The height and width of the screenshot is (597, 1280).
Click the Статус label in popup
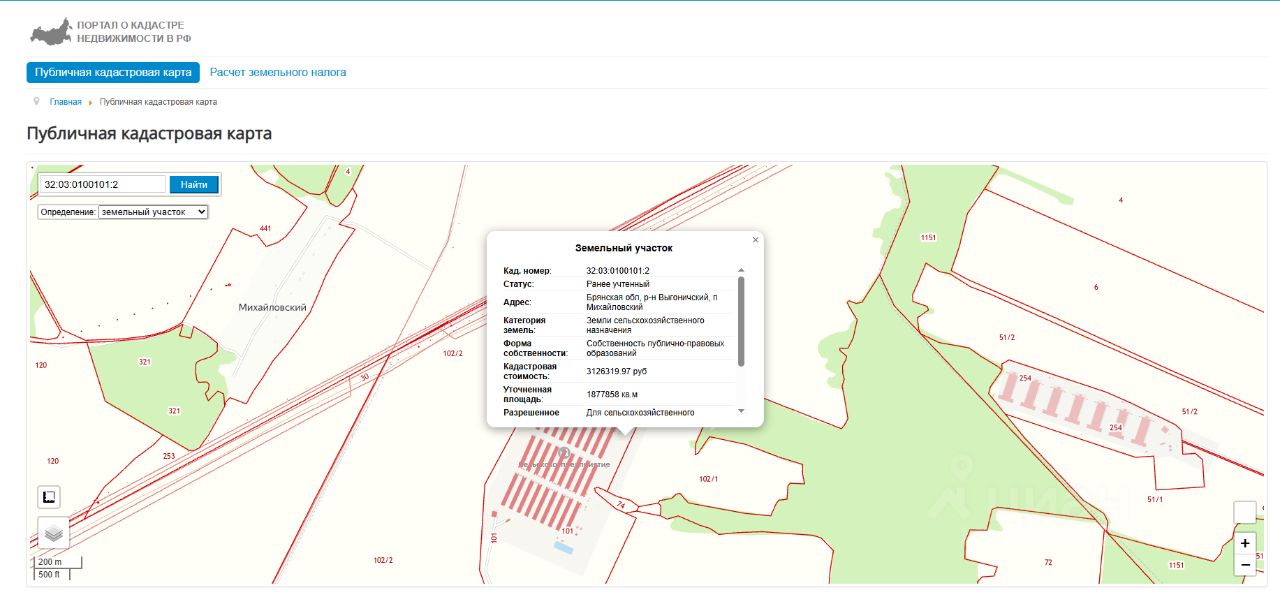[519, 284]
